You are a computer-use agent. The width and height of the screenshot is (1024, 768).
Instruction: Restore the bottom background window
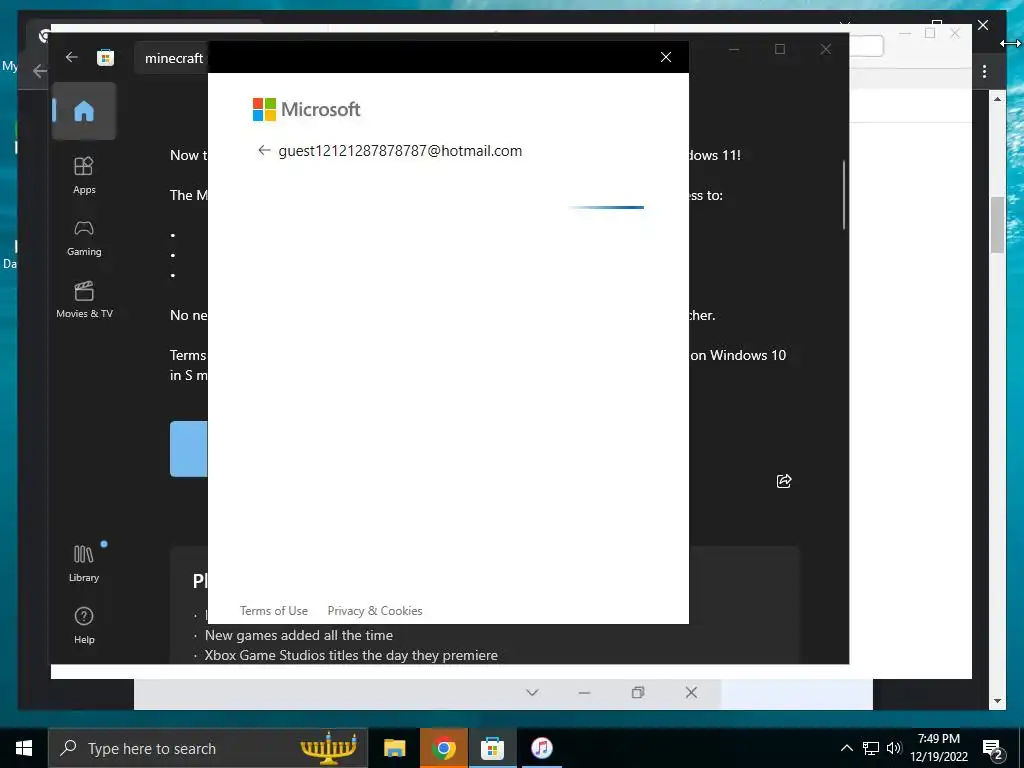pyautogui.click(x=638, y=692)
